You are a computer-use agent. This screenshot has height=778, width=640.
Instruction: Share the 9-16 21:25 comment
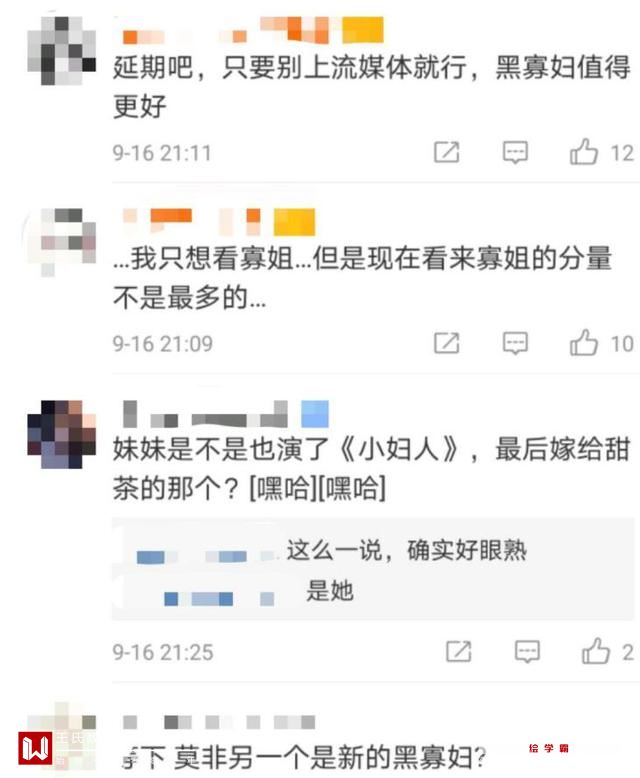tap(458, 651)
